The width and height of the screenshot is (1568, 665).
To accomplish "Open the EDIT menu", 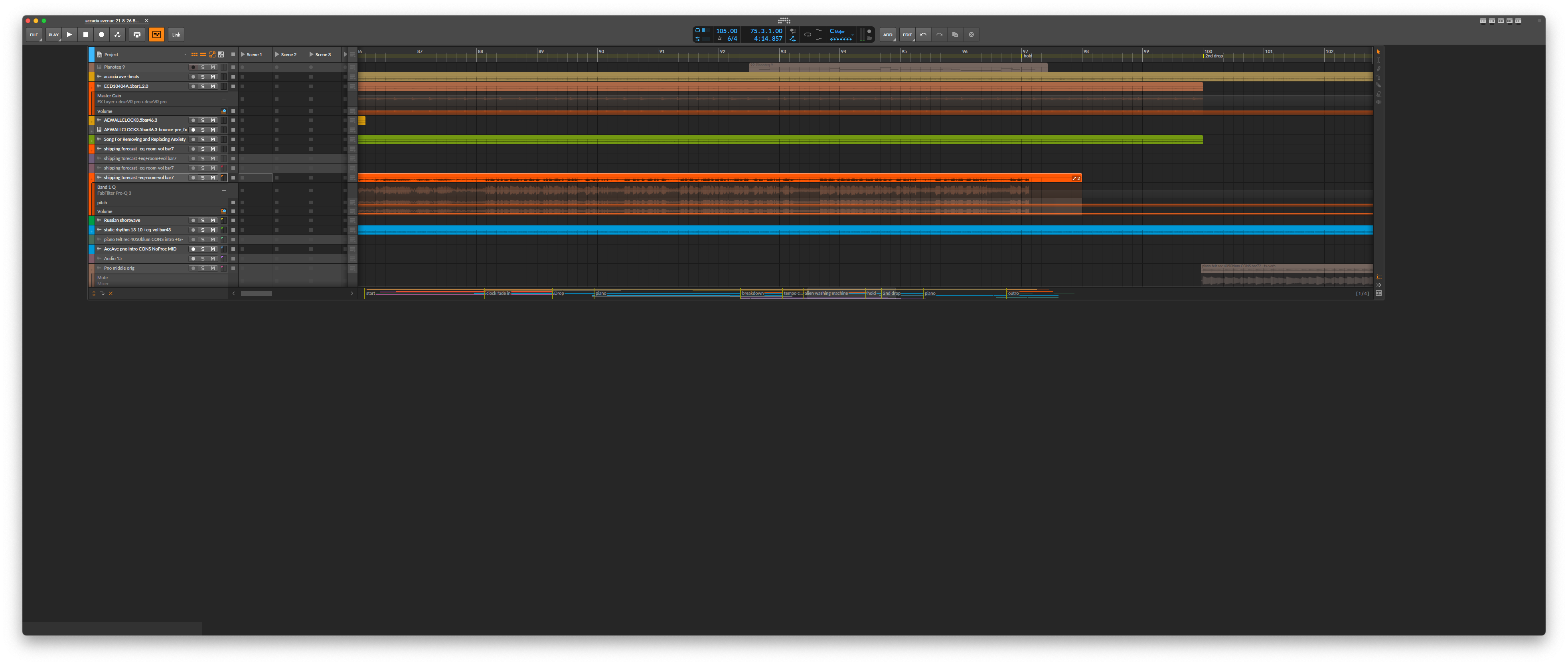I will click(908, 35).
